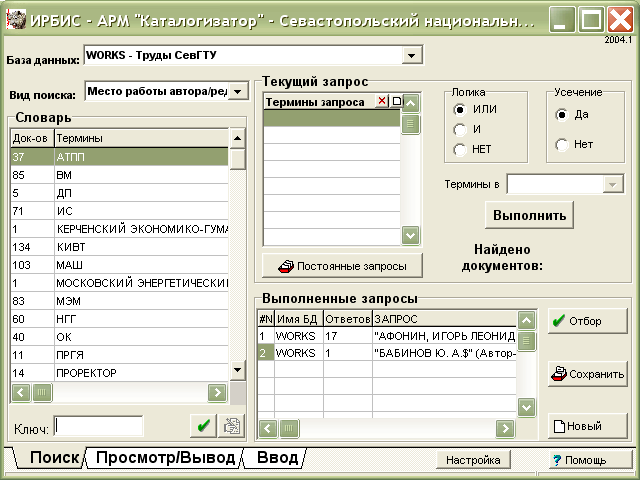This screenshot has height=480, width=640.
Task: Select ИЛИ logic radio button
Action: coord(460,109)
